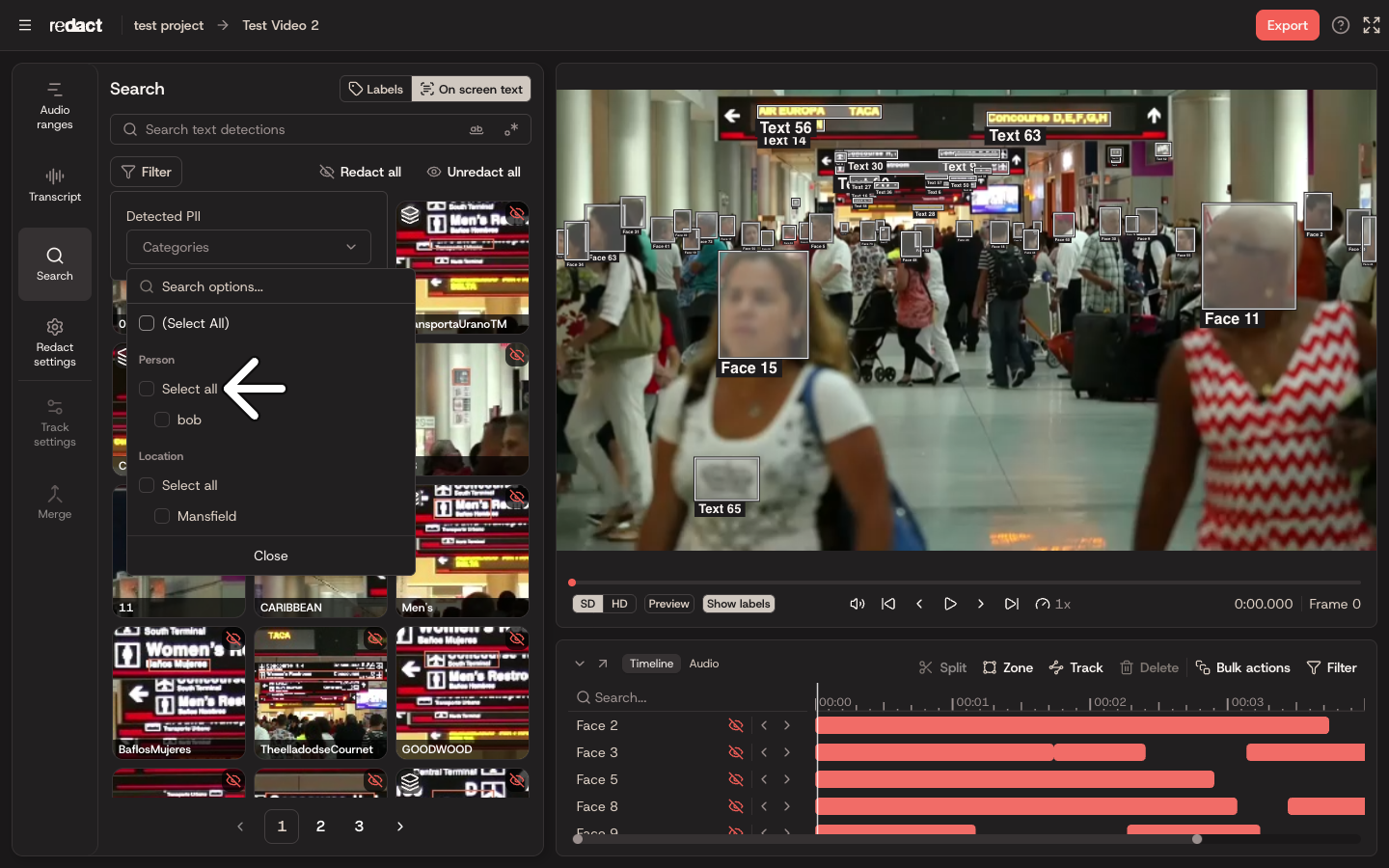The width and height of the screenshot is (1389, 868).
Task: Collapse the timeline panel chevron
Action: [x=580, y=664]
